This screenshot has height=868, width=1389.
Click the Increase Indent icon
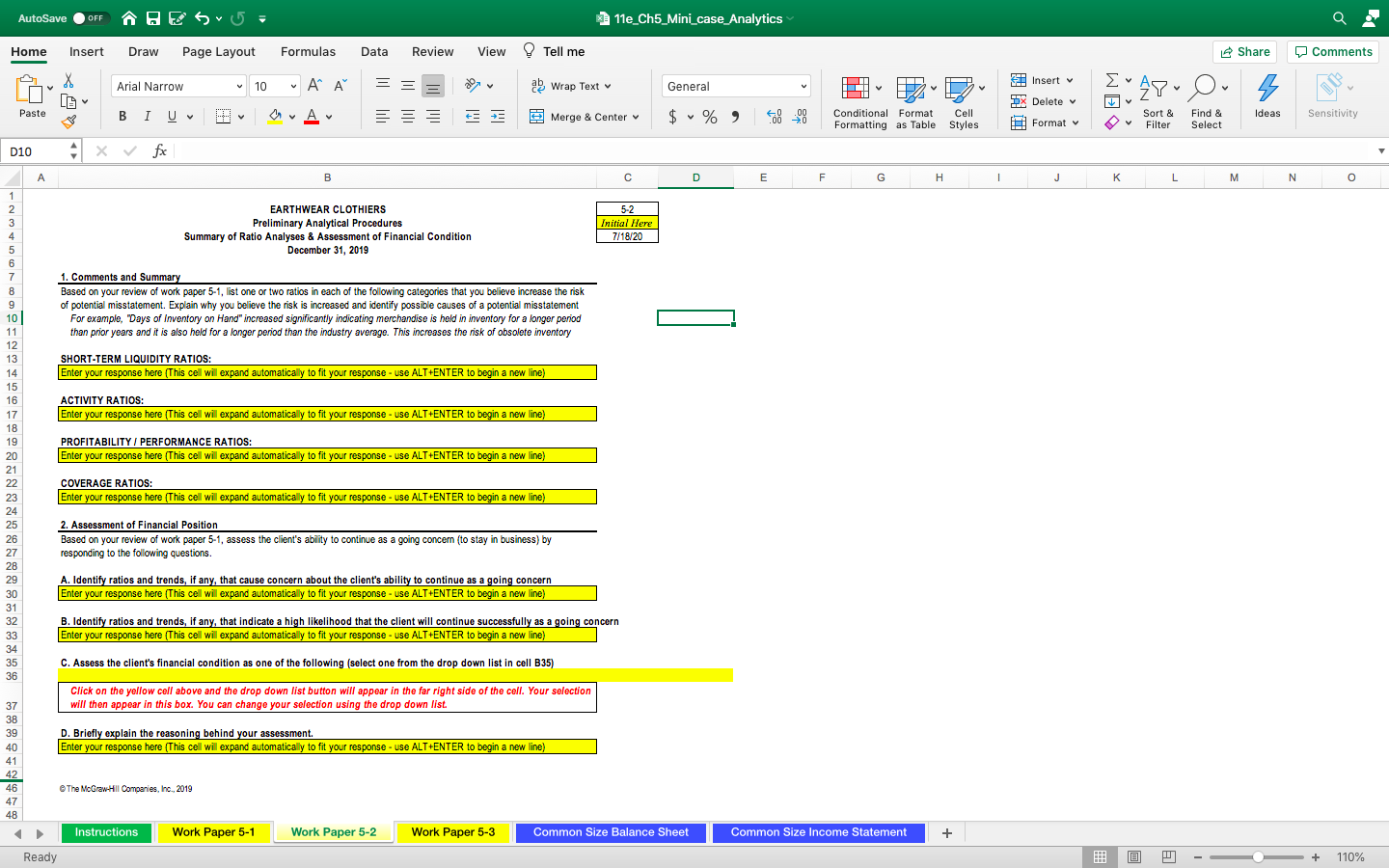click(498, 117)
